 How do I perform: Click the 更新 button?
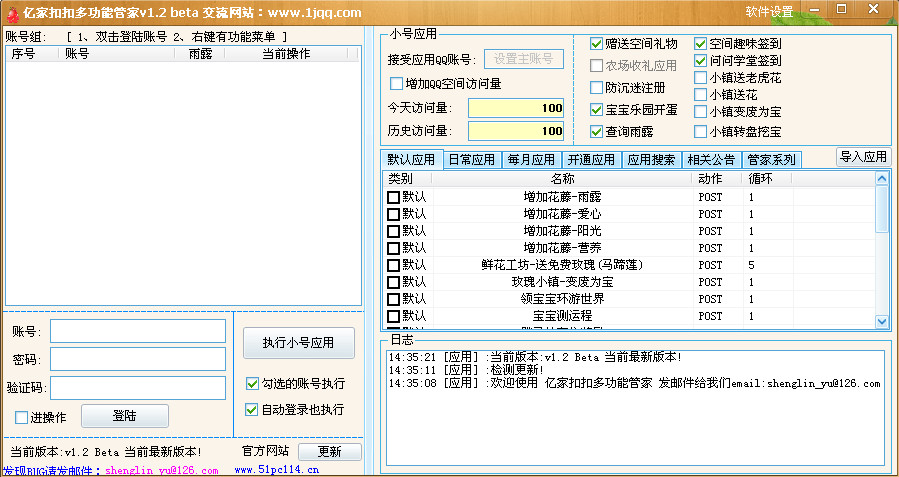[x=330, y=451]
